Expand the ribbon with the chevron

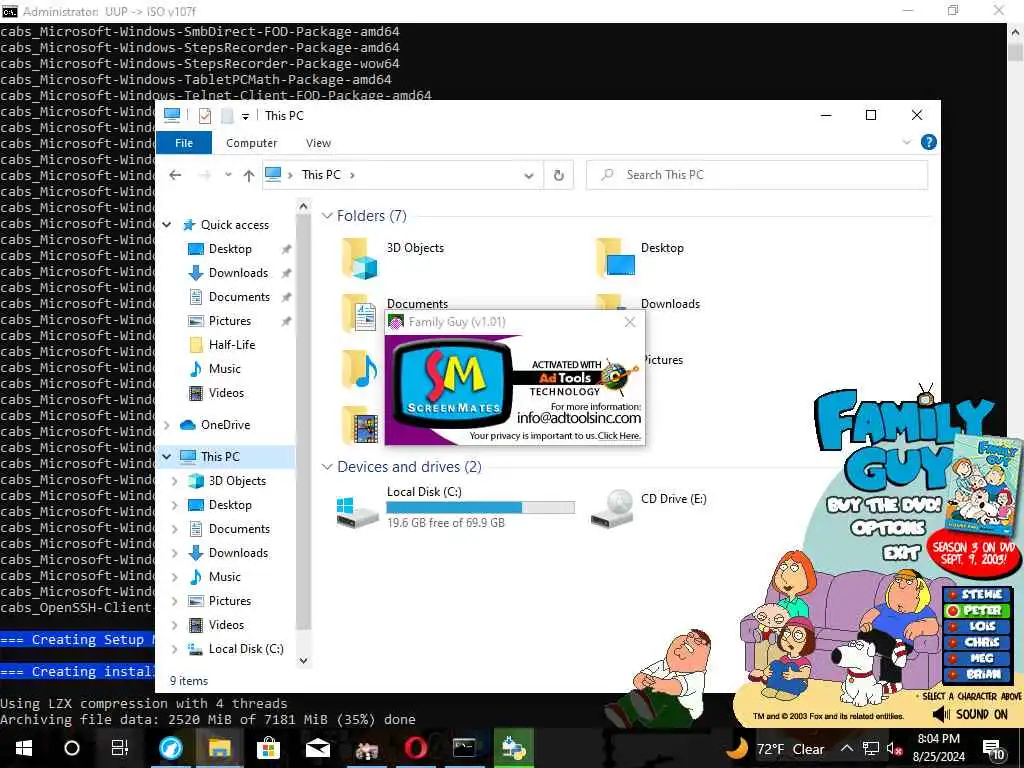pyautogui.click(x=906, y=142)
